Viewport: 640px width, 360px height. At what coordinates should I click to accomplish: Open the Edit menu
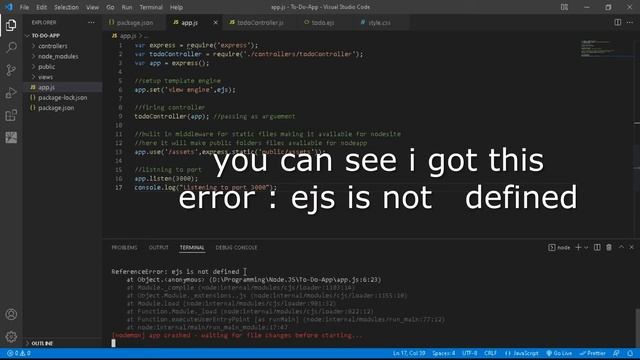click(41, 7)
